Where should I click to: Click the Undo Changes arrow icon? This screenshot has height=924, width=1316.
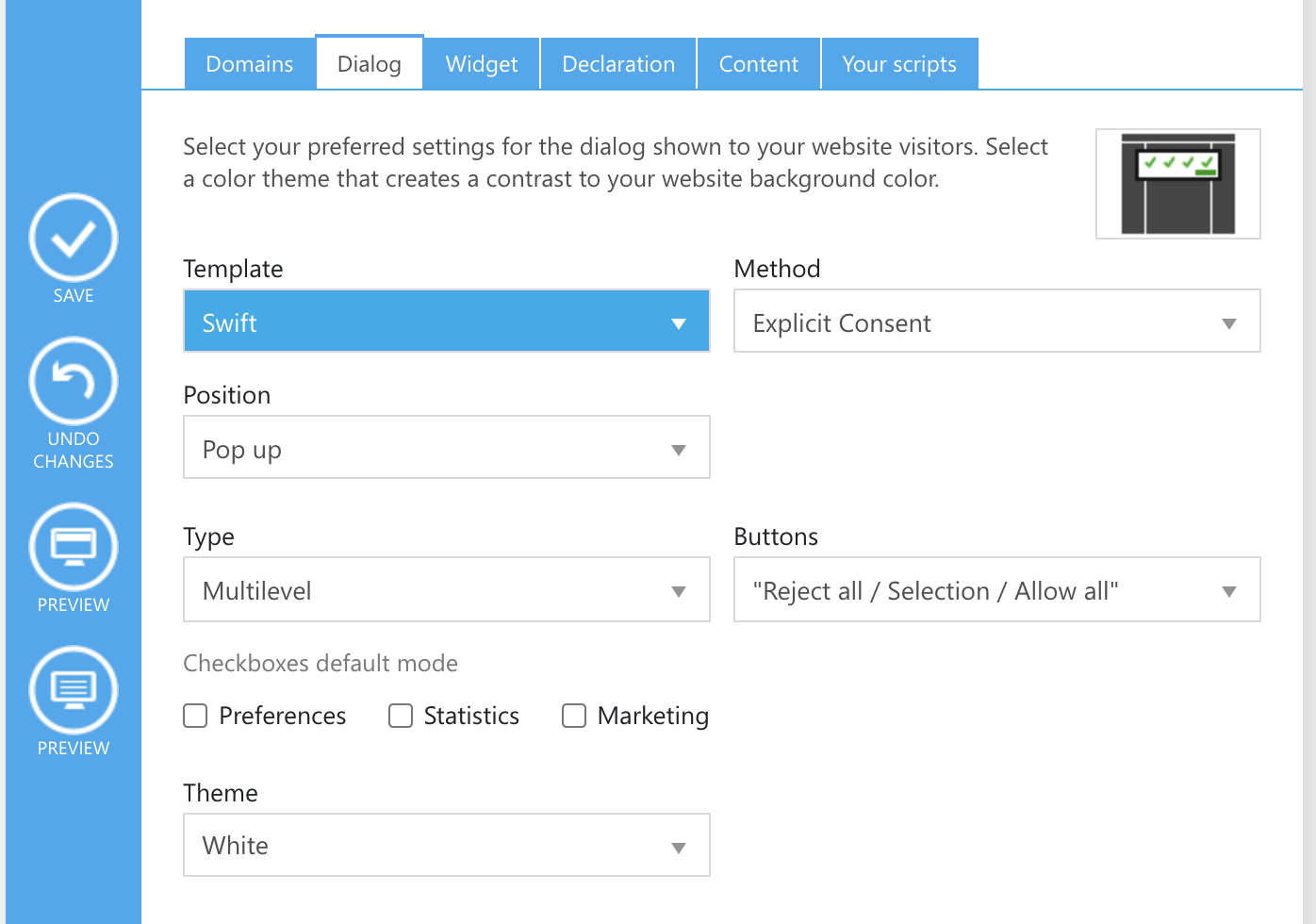click(x=74, y=382)
